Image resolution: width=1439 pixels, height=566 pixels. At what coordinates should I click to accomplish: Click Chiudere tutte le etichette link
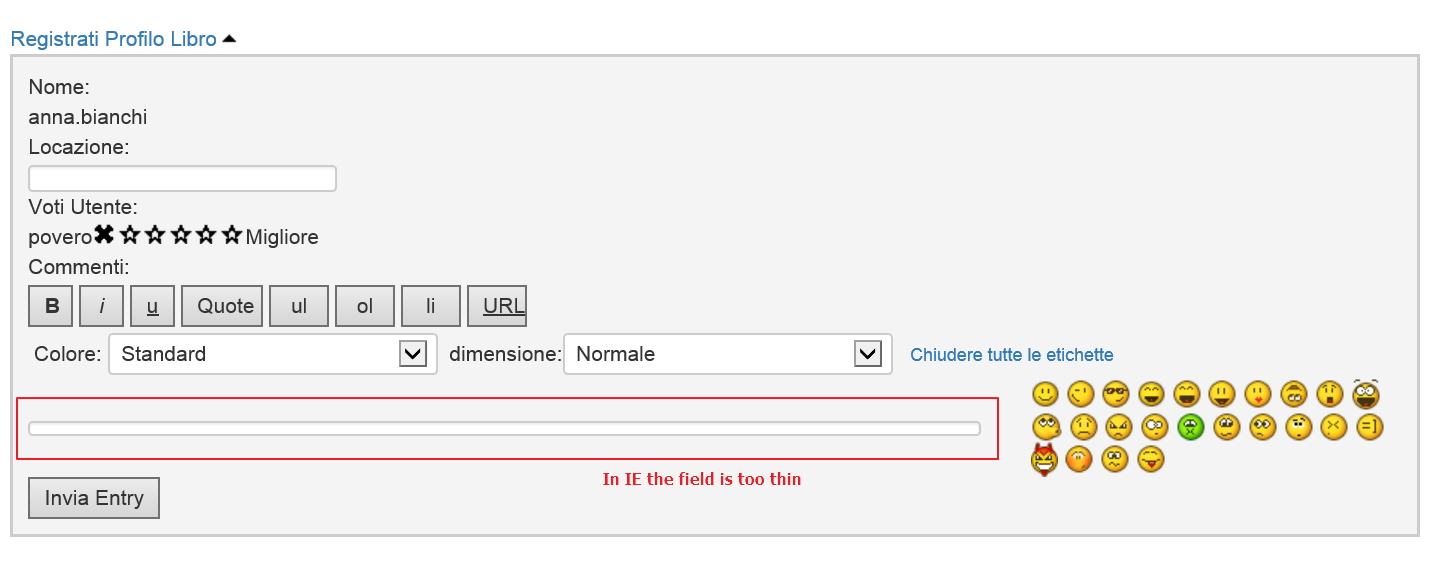(1012, 355)
